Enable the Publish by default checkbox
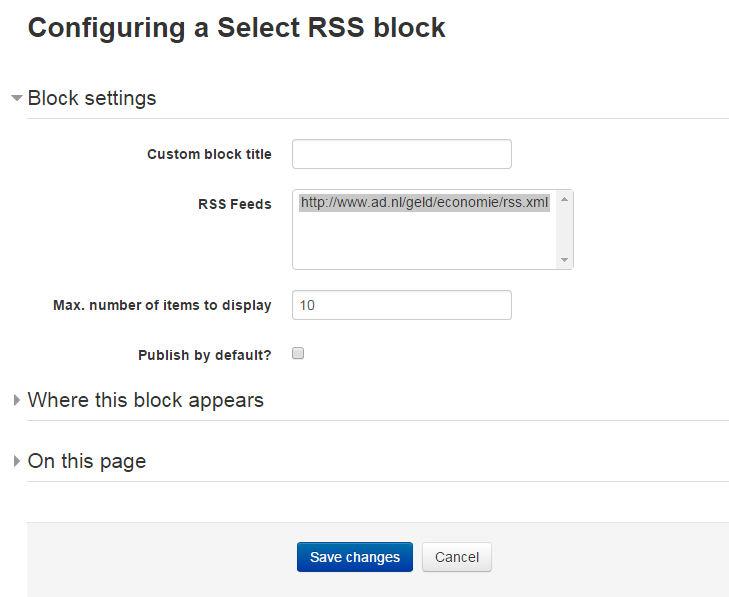Screen dimensions: 729x597 coord(298,353)
